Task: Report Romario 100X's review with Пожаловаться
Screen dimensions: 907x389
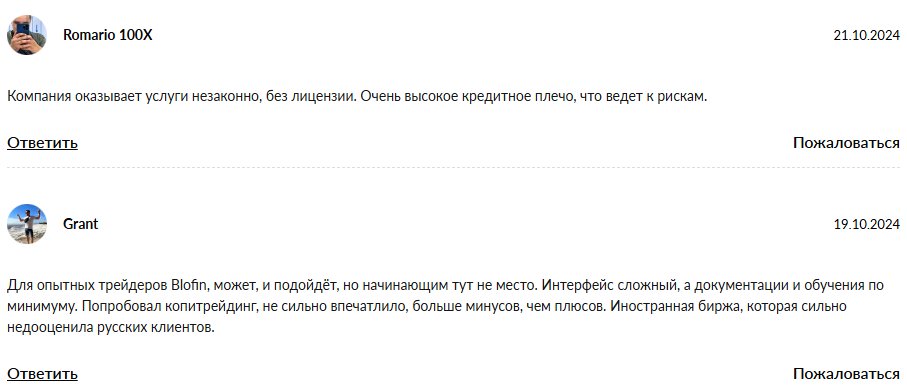Action: (846, 143)
